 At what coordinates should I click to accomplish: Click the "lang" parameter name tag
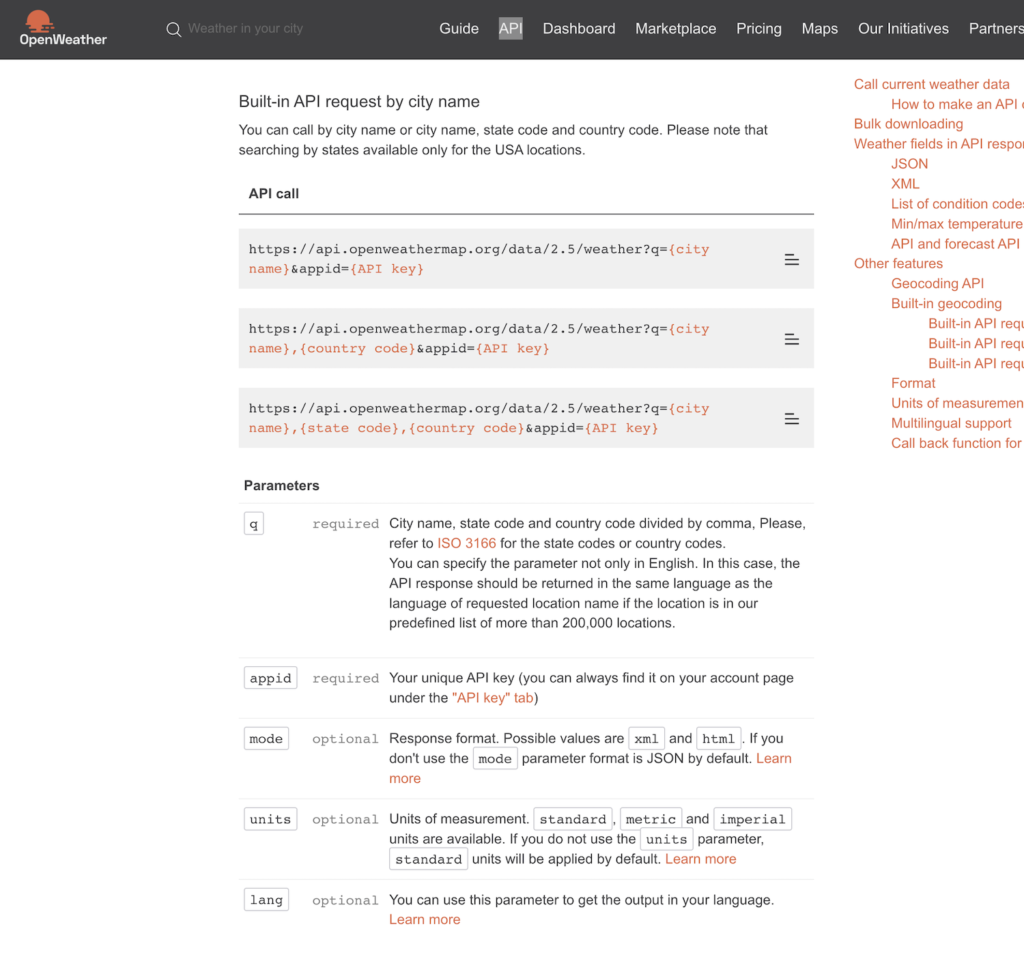click(x=266, y=900)
